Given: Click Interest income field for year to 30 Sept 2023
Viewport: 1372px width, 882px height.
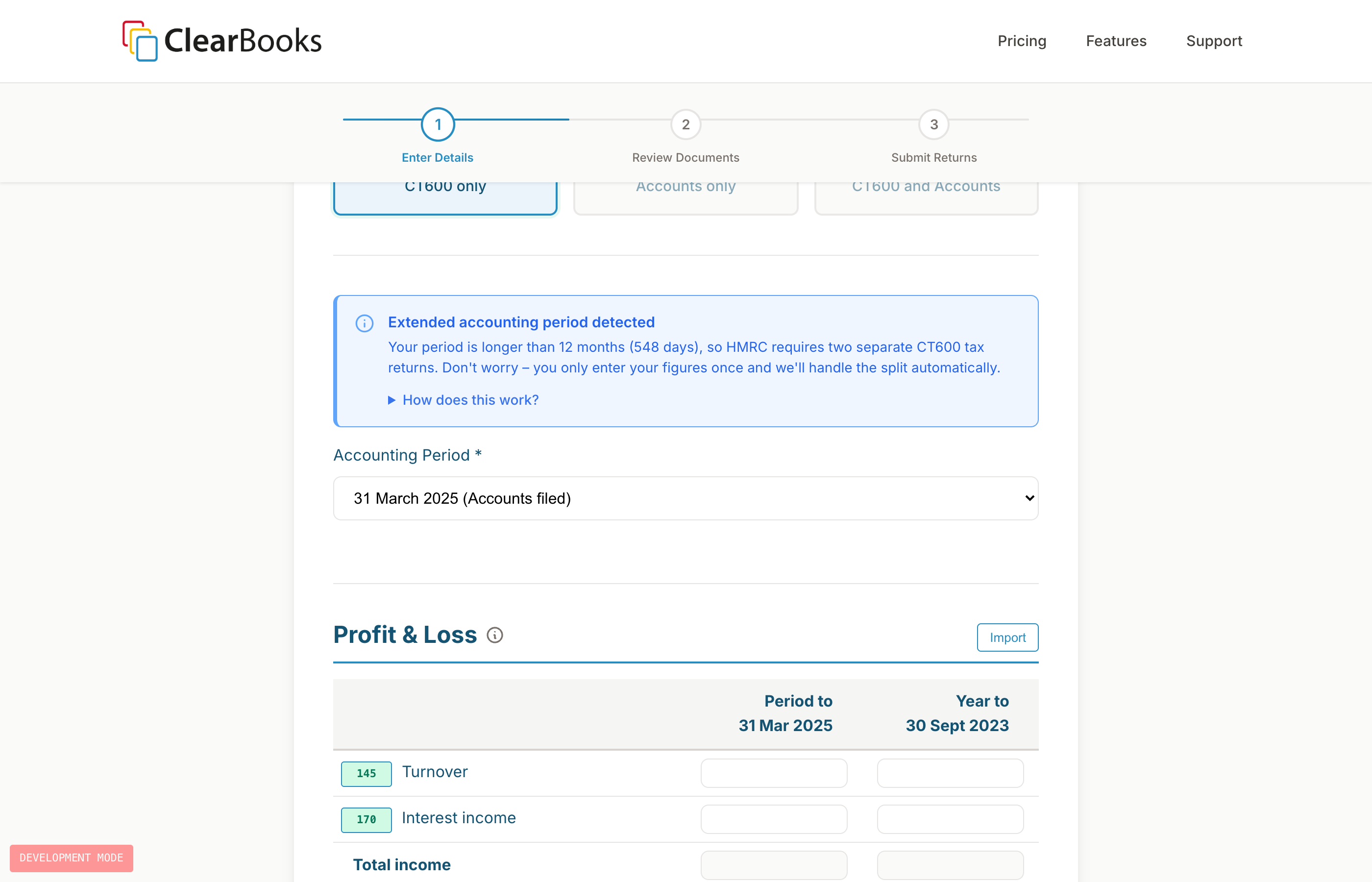Looking at the screenshot, I should pyautogui.click(x=950, y=819).
